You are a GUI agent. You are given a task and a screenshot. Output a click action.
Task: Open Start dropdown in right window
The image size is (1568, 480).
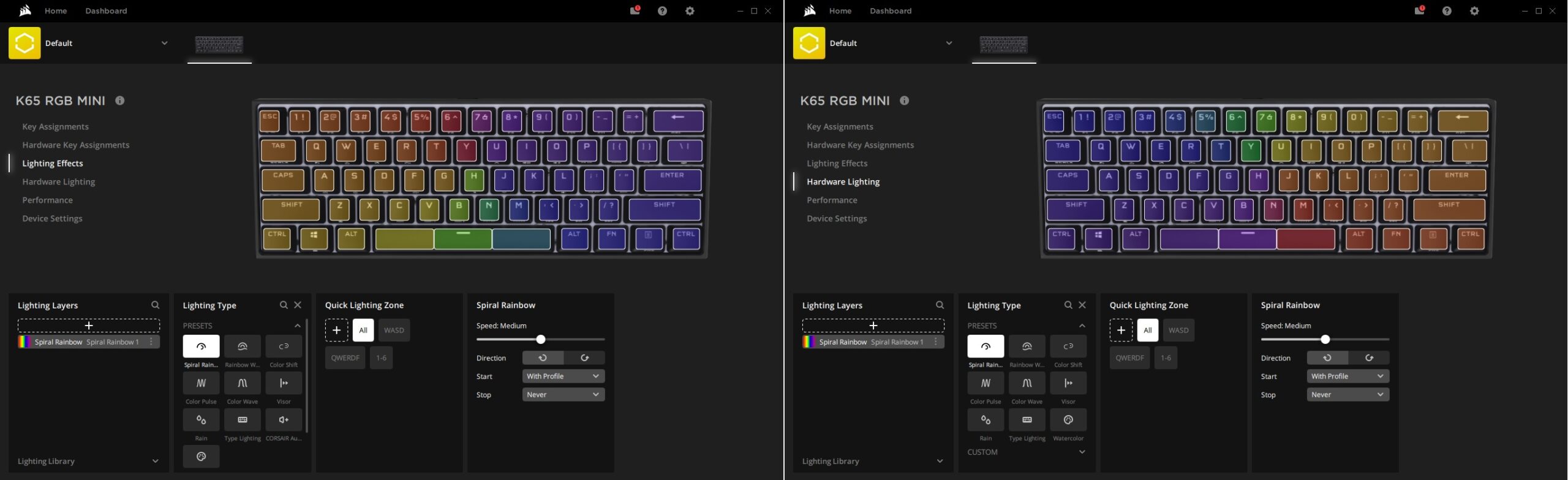[x=1348, y=376]
